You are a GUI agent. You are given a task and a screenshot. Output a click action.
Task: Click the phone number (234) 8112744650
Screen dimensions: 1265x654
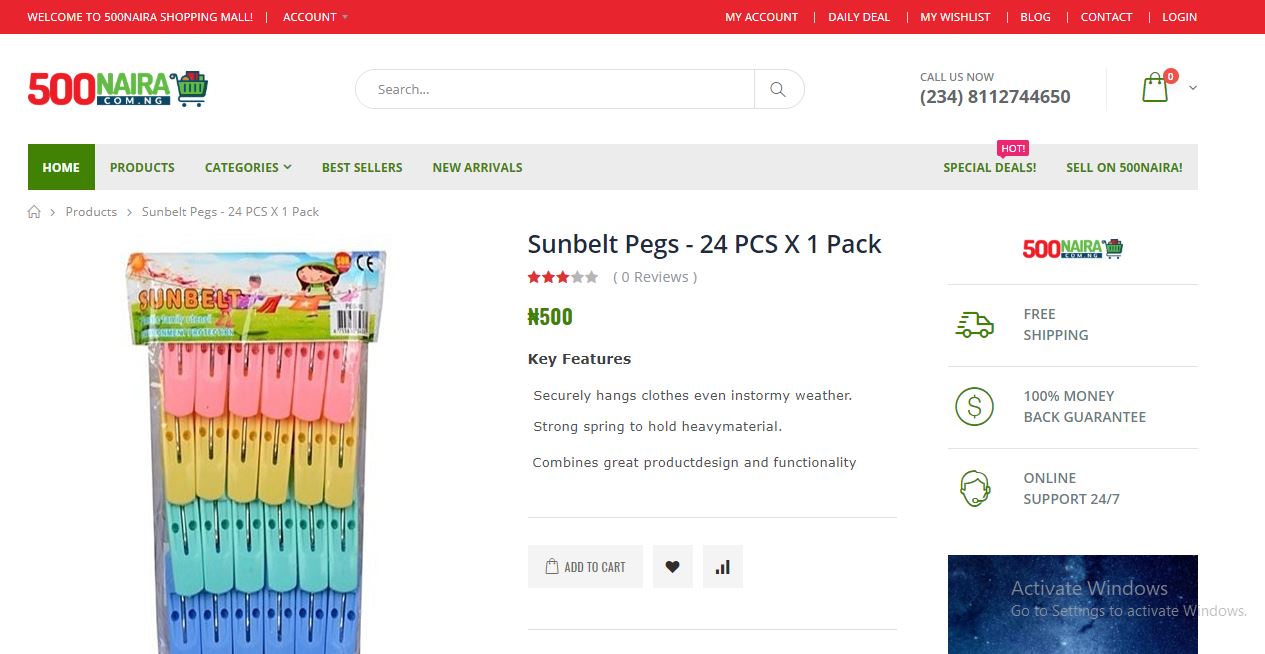(995, 97)
